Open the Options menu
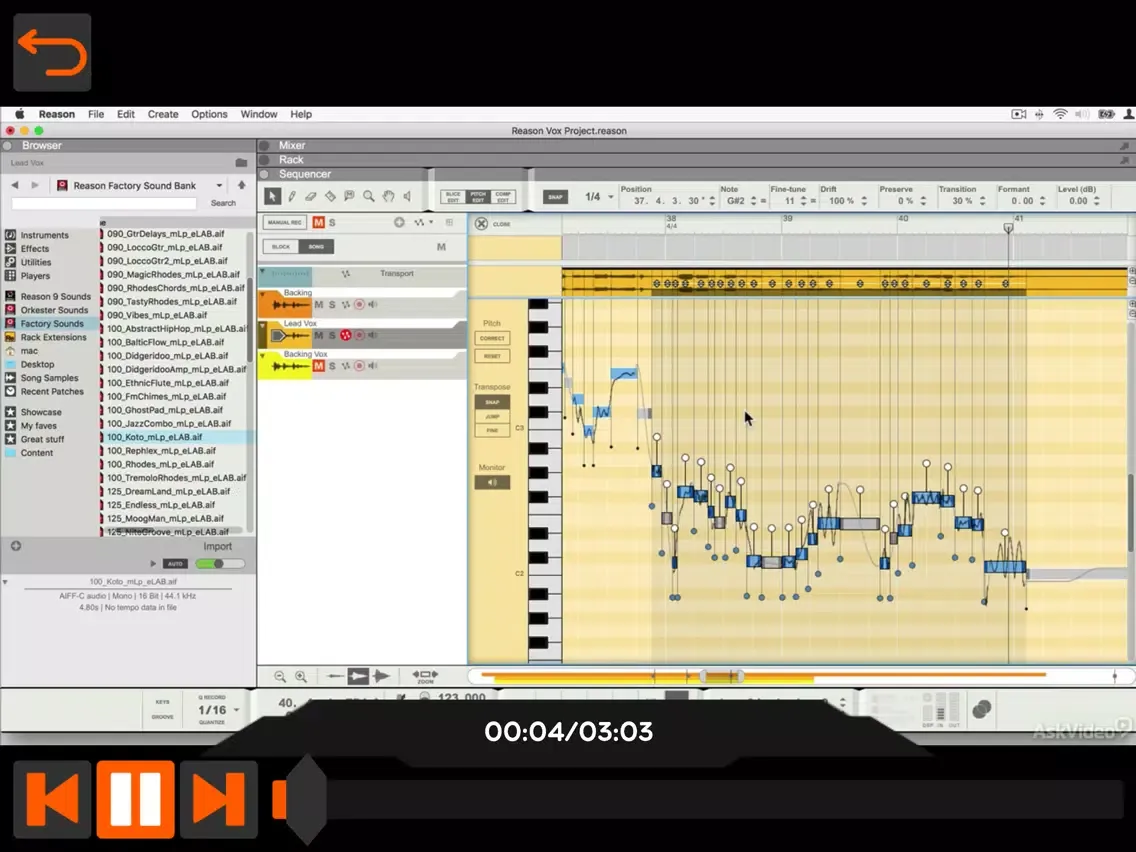 click(x=209, y=114)
